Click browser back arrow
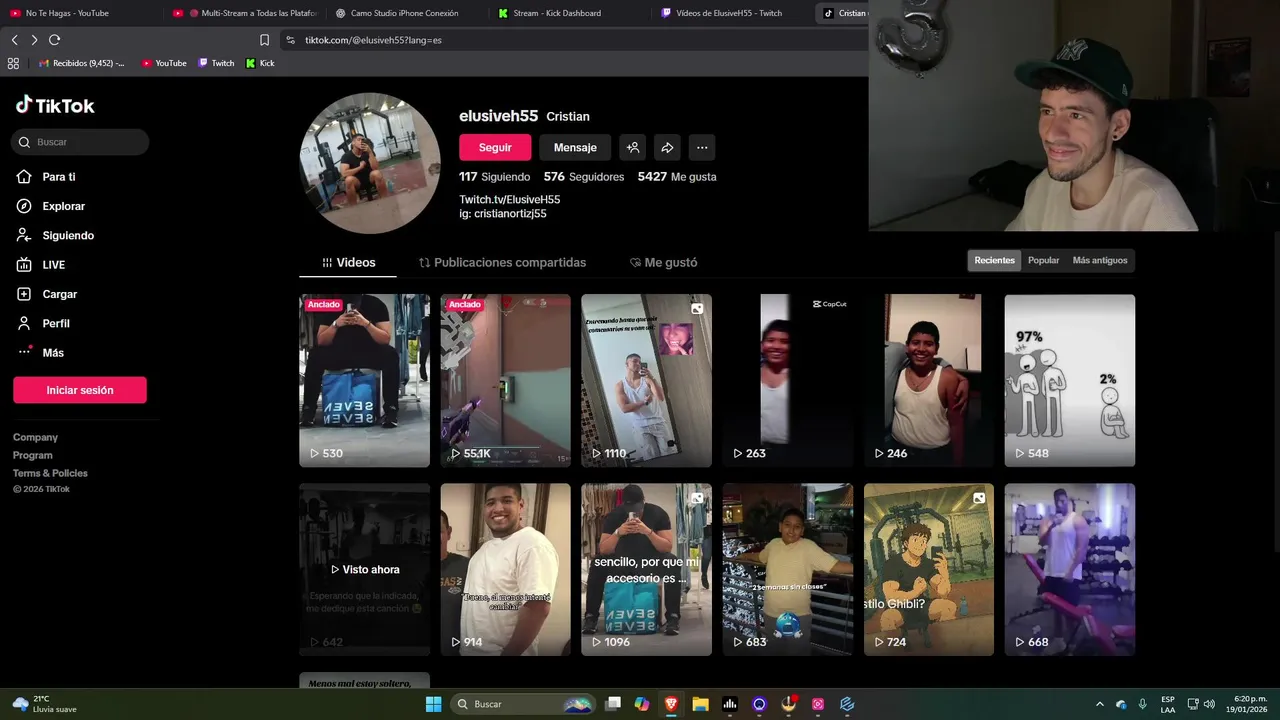This screenshot has height=720, width=1280. [x=14, y=40]
